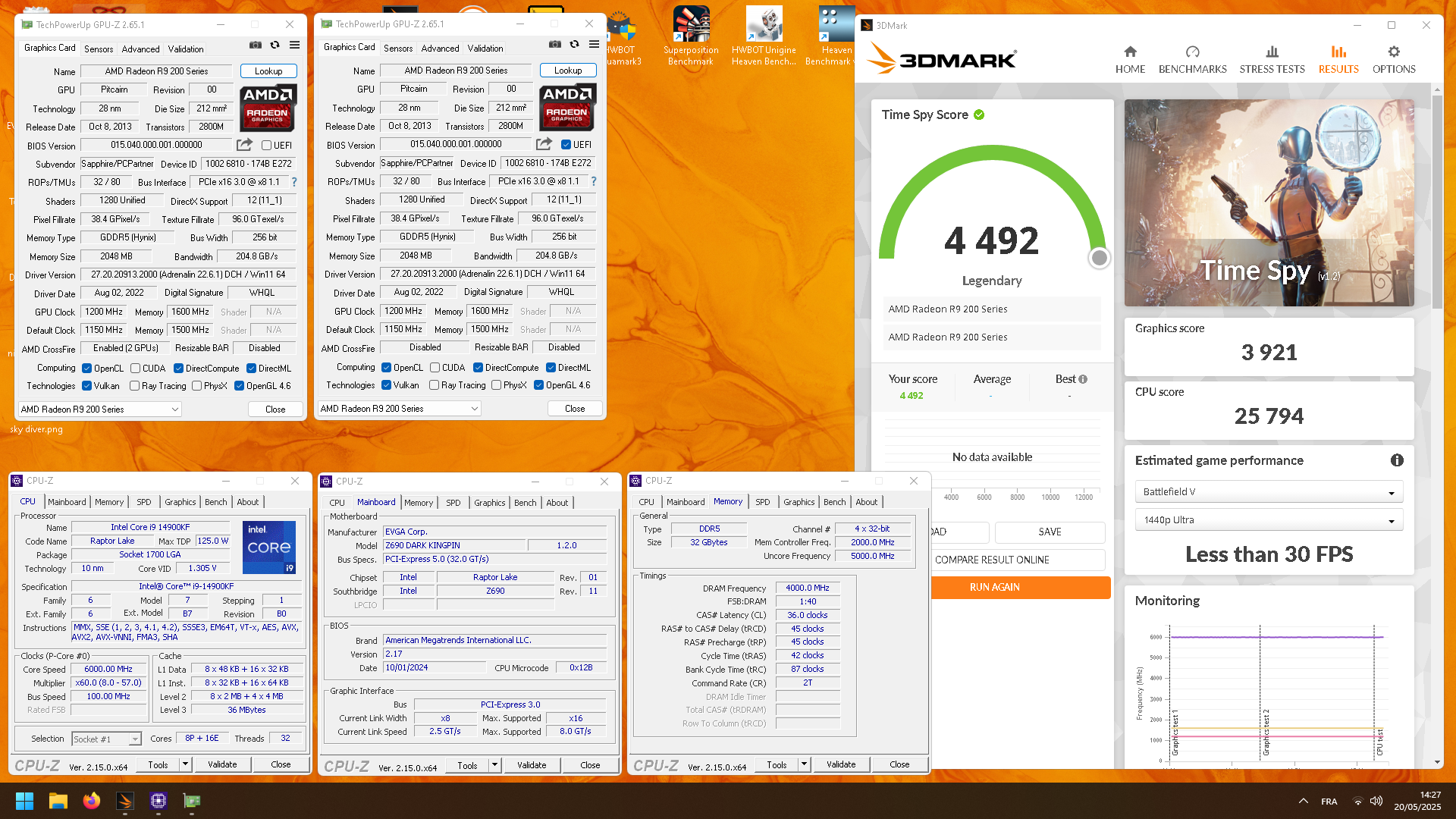Open Validation tab in left GPU-Z
The width and height of the screenshot is (1456, 819).
tap(186, 49)
